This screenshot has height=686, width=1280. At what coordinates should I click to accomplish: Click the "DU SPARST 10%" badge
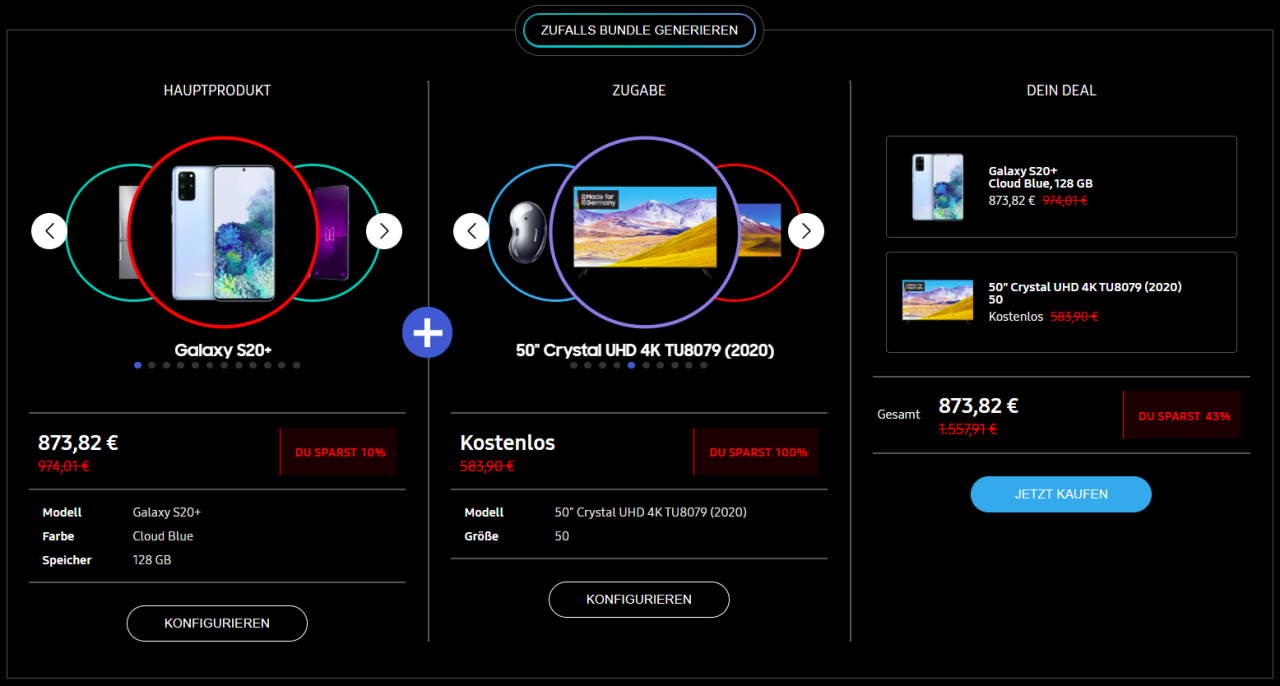[340, 452]
